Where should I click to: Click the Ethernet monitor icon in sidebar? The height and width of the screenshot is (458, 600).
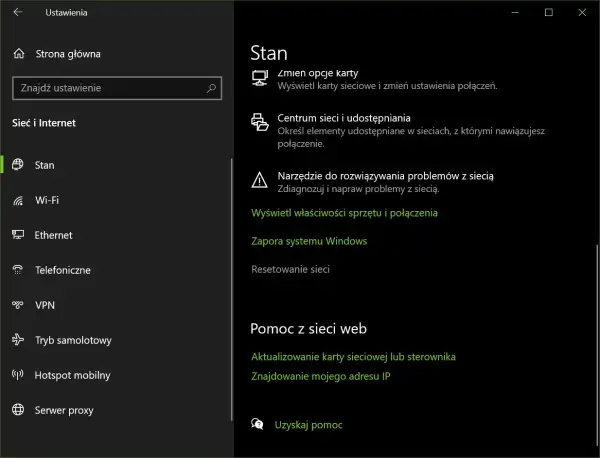point(18,235)
